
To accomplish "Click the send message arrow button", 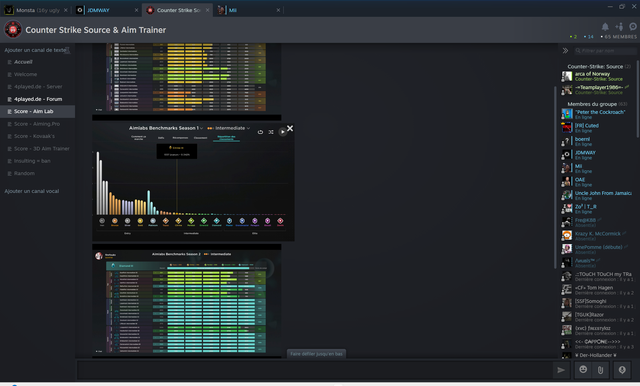I will (561, 370).
